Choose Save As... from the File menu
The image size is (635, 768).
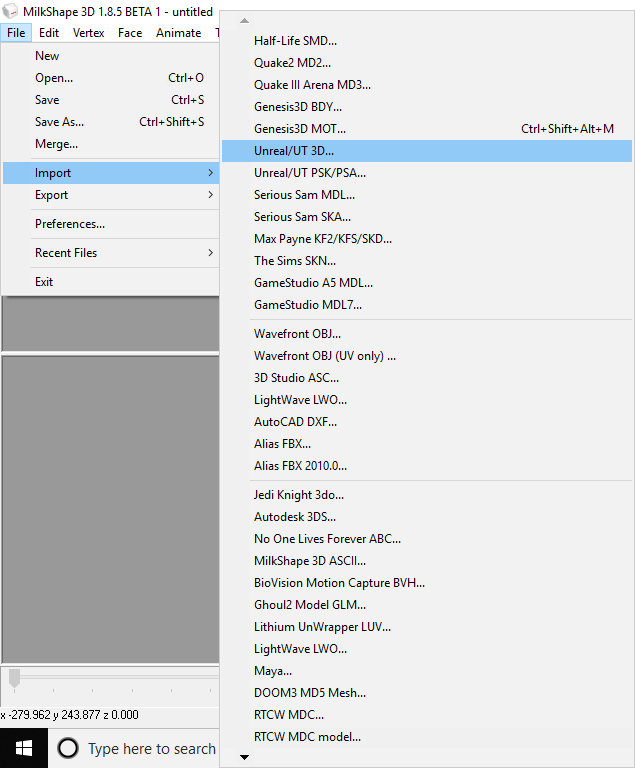(111, 121)
